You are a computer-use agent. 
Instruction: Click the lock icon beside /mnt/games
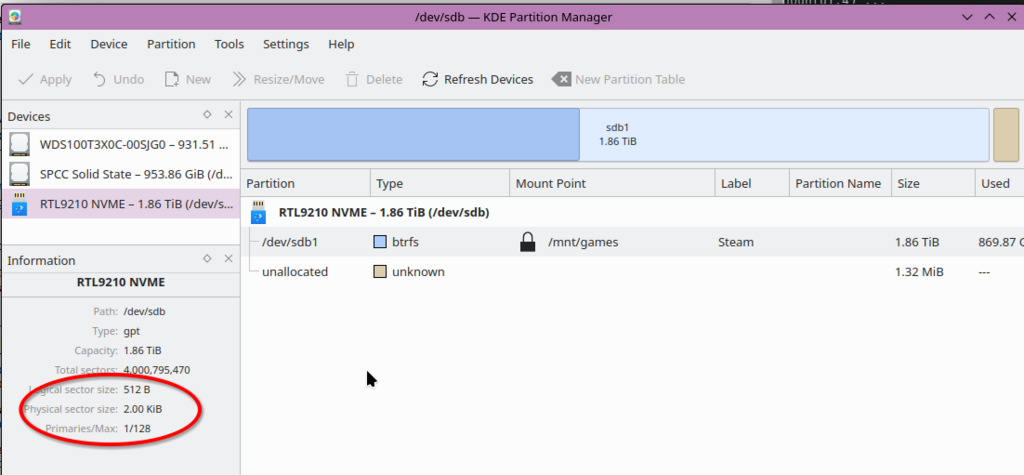point(527,242)
